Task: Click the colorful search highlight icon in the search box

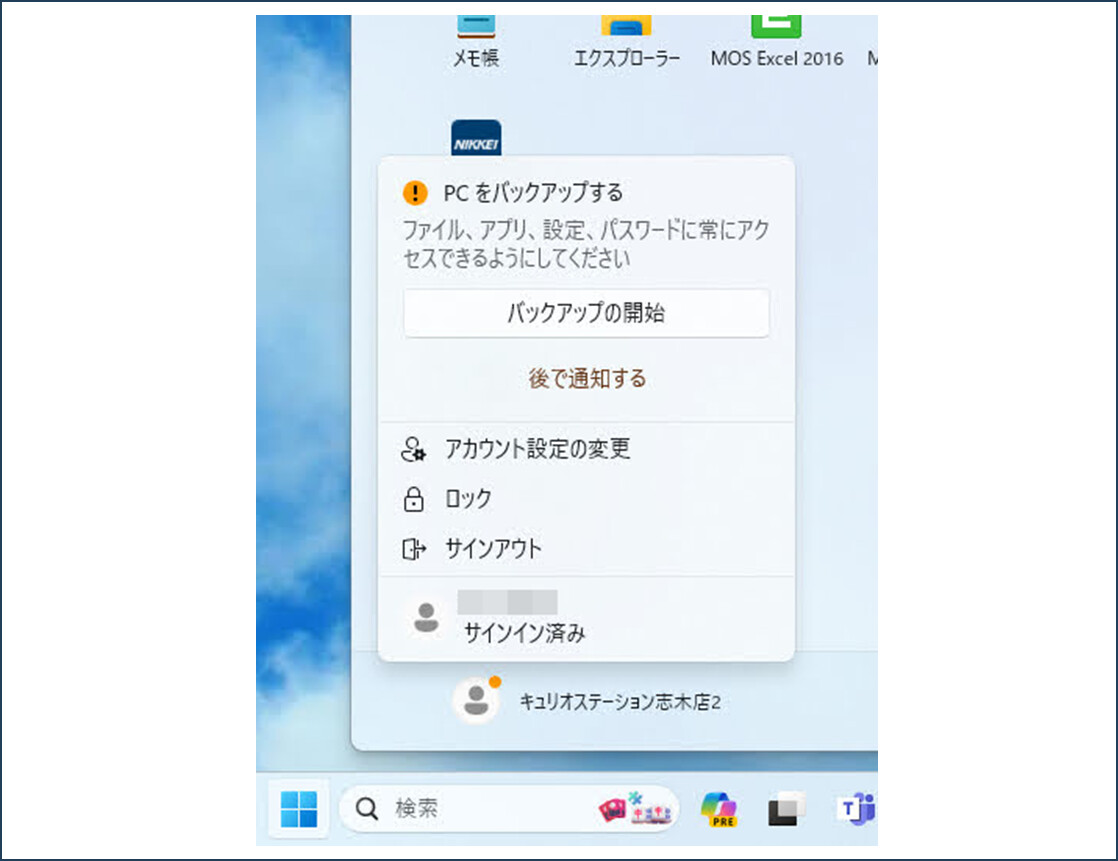Action: pos(634,808)
